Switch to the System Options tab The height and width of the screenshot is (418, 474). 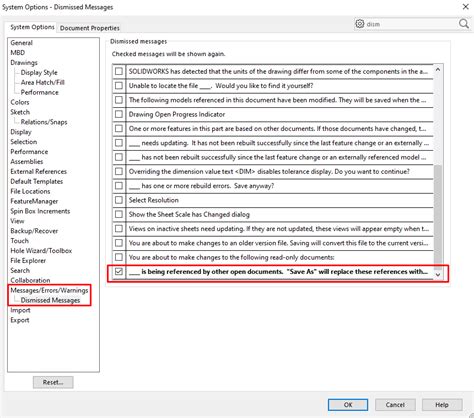pyautogui.click(x=32, y=27)
